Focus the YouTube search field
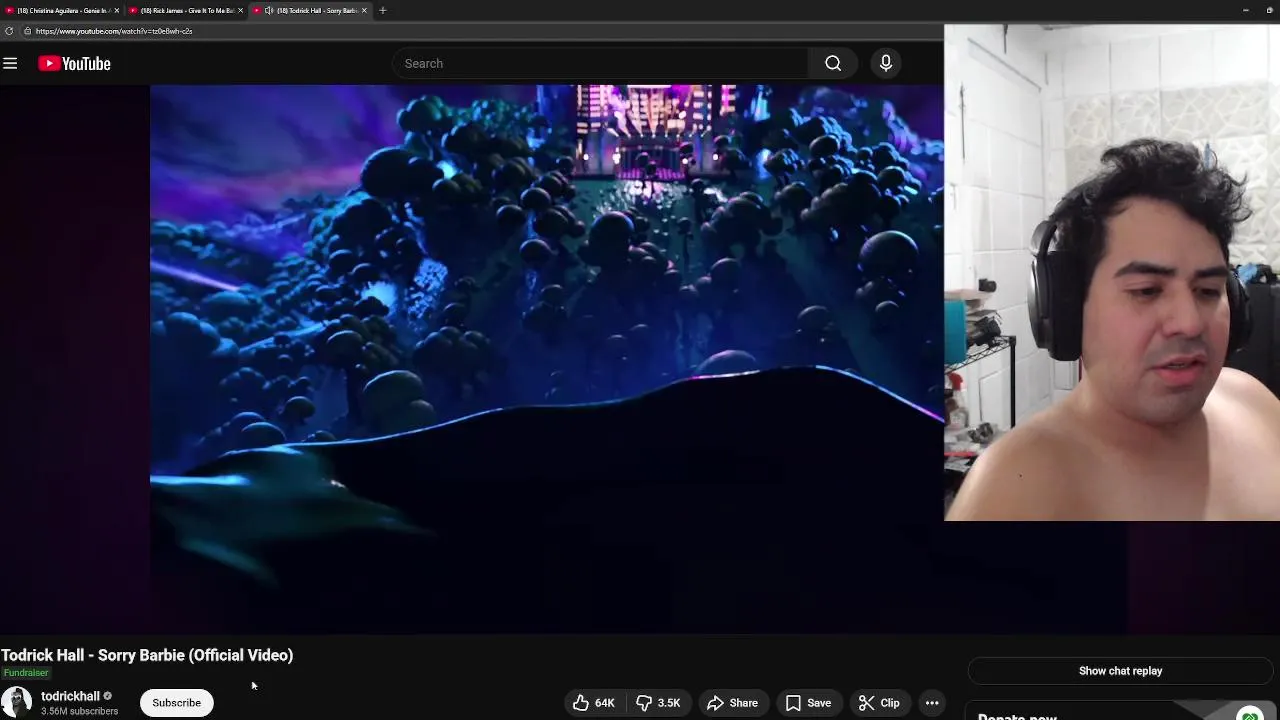The image size is (1280, 720). tap(600, 63)
